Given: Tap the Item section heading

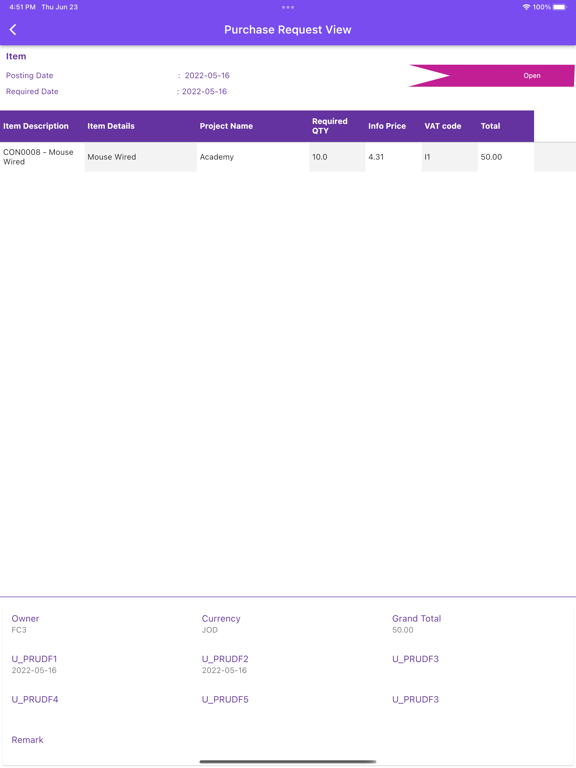Looking at the screenshot, I should (x=16, y=56).
